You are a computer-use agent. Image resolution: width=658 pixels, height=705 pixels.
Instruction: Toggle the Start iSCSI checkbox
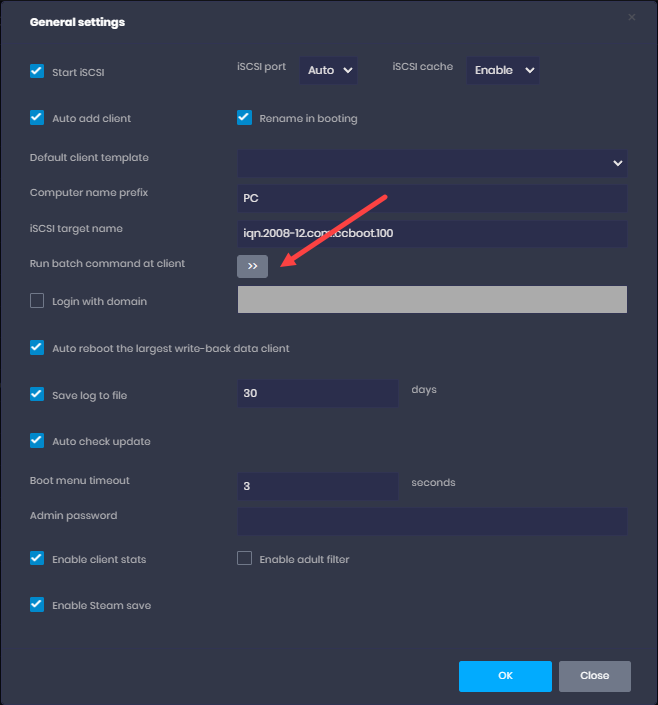(37, 72)
